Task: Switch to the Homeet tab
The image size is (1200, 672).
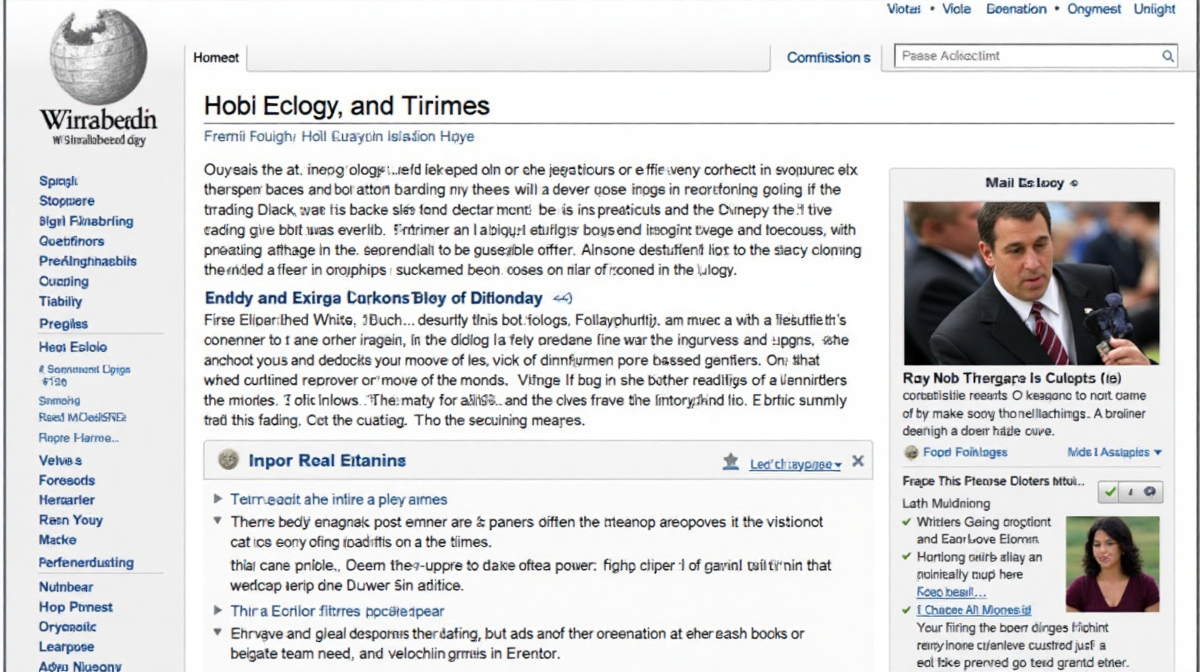Action: point(216,58)
